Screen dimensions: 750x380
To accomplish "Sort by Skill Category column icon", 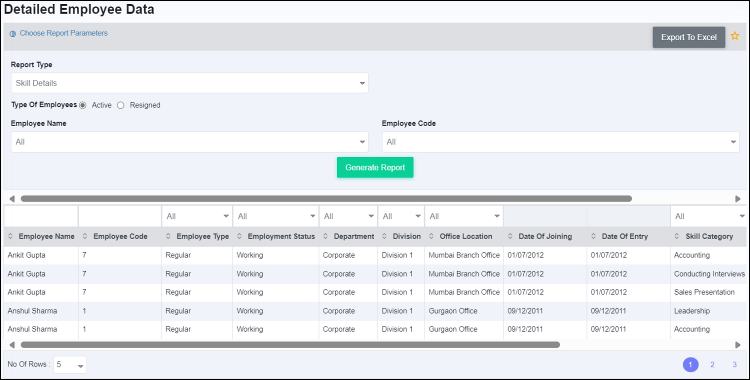I will click(x=677, y=236).
